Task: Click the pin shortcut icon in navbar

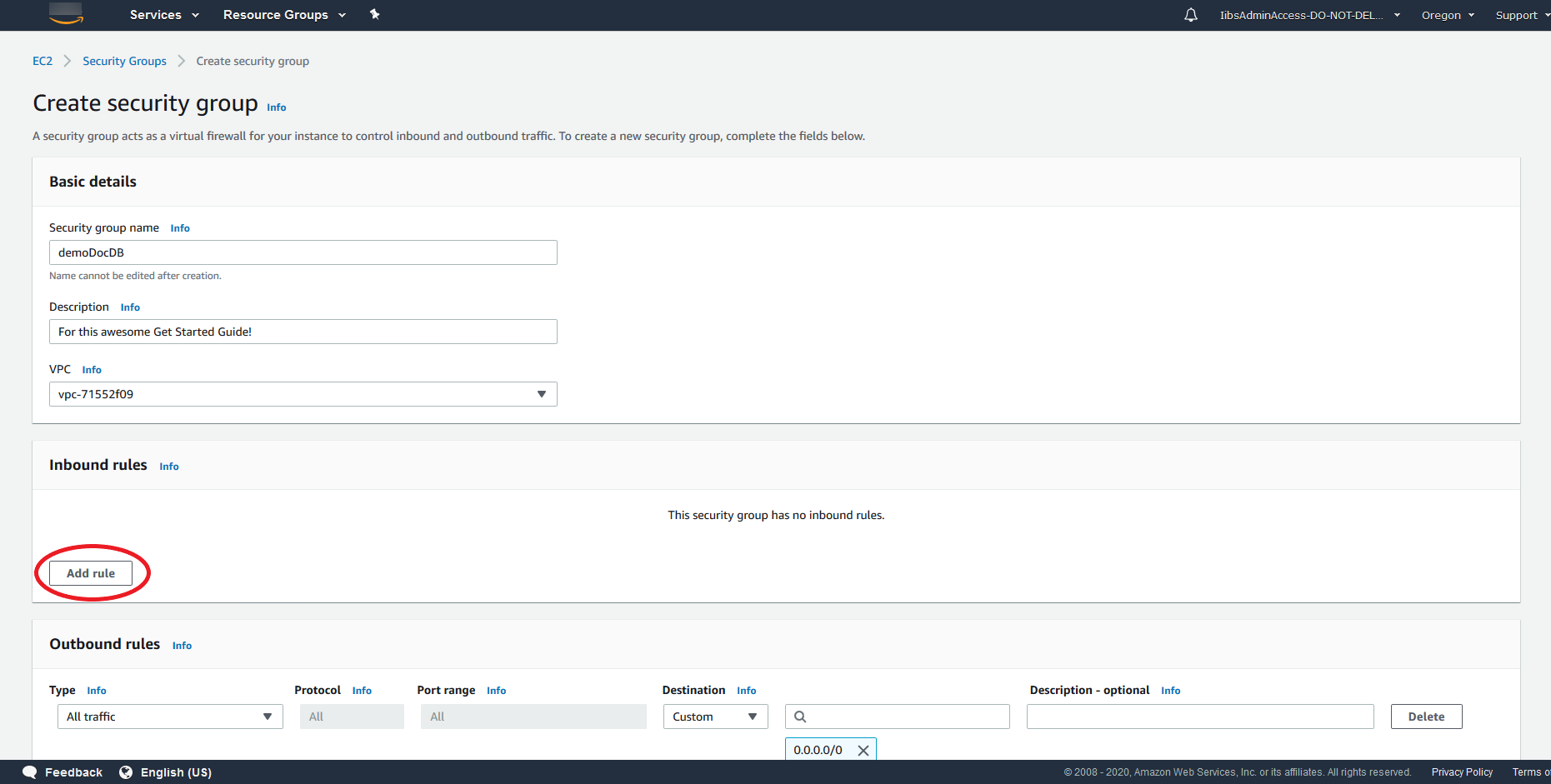Action: (x=375, y=14)
